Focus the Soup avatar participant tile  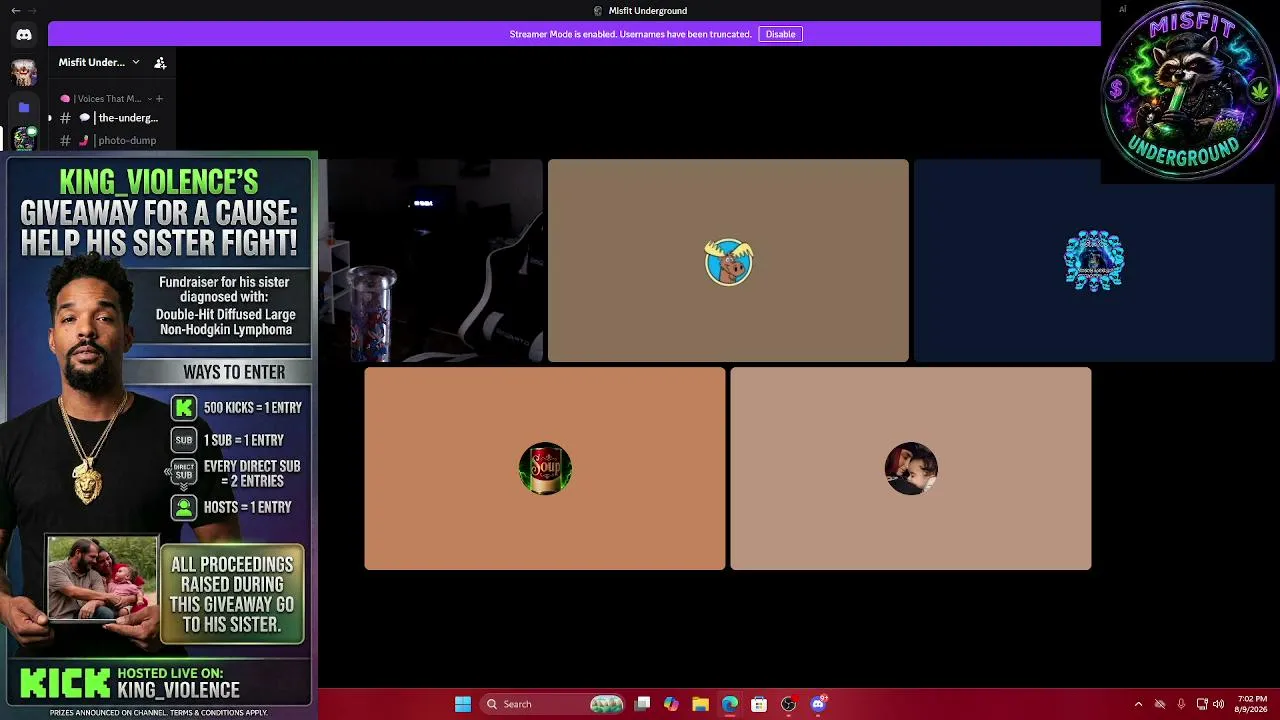[545, 468]
